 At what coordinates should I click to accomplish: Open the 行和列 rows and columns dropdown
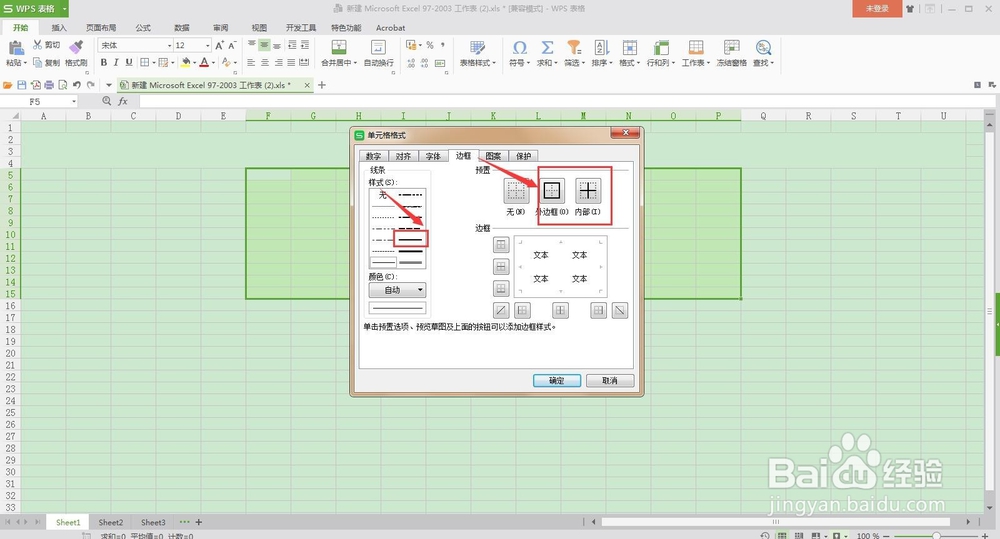[660, 63]
